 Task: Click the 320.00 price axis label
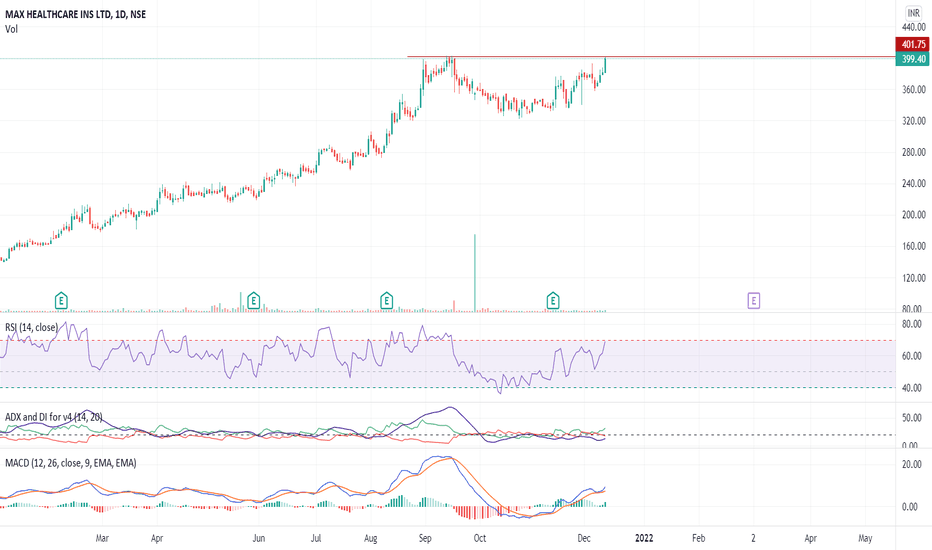[x=914, y=121]
